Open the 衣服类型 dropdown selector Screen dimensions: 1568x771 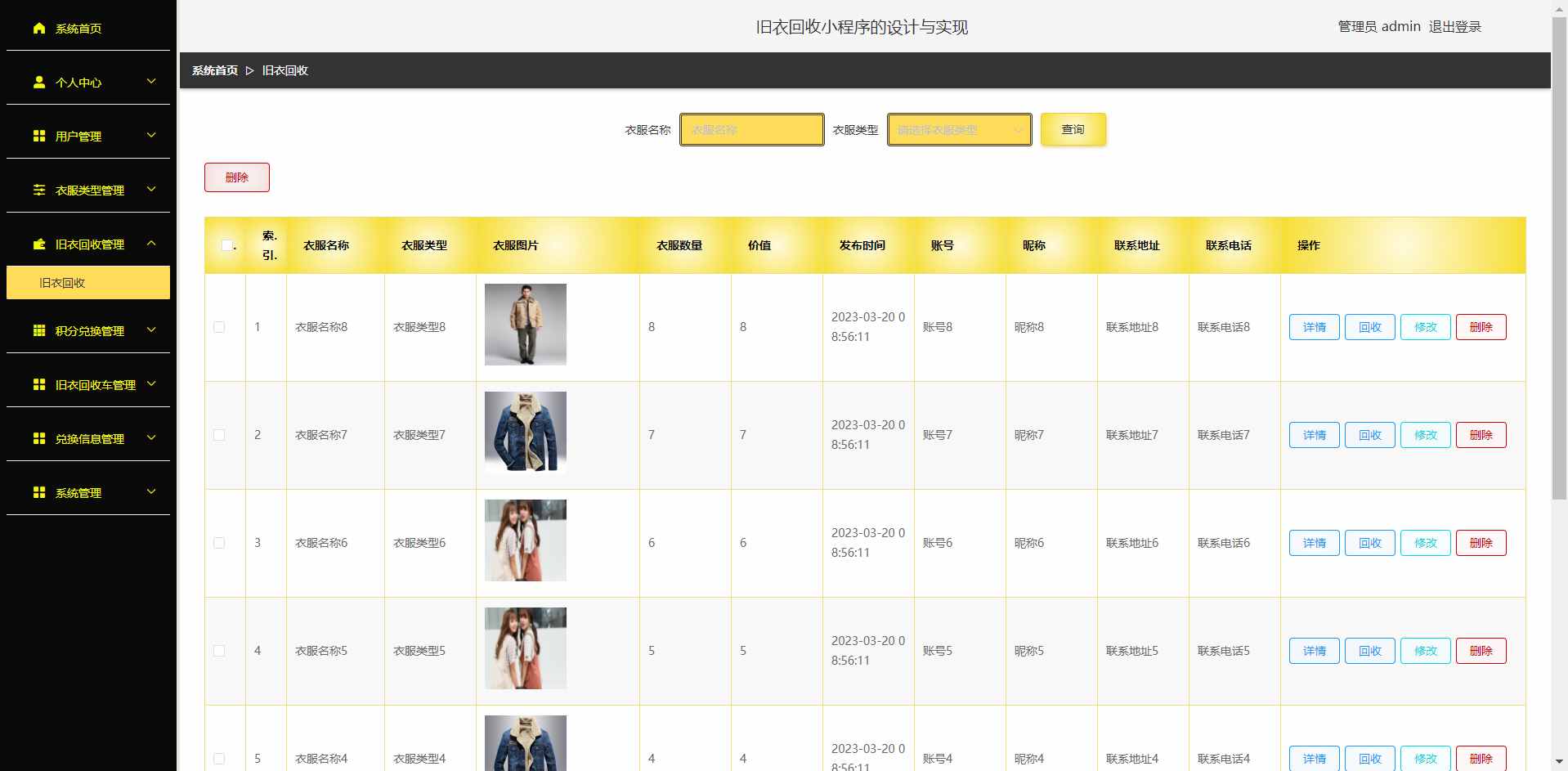pos(960,130)
